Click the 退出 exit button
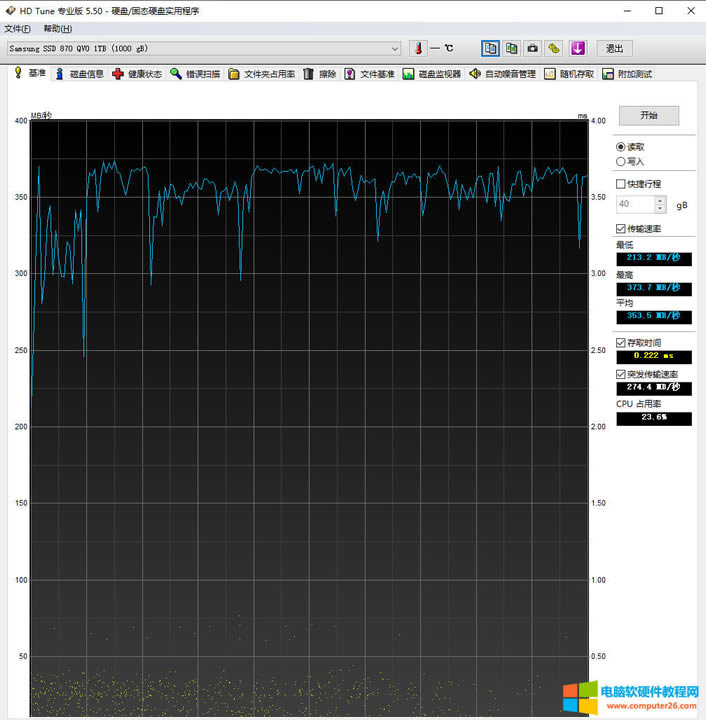The height and width of the screenshot is (720, 706). coord(614,48)
